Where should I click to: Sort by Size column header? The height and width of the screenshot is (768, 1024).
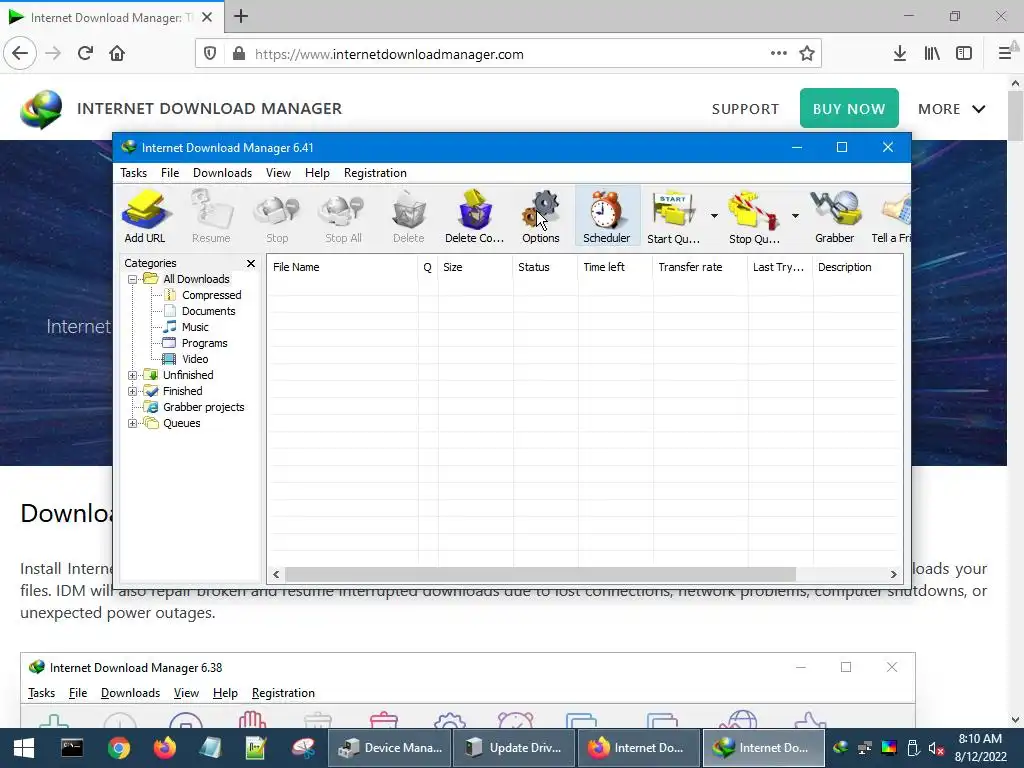475,267
